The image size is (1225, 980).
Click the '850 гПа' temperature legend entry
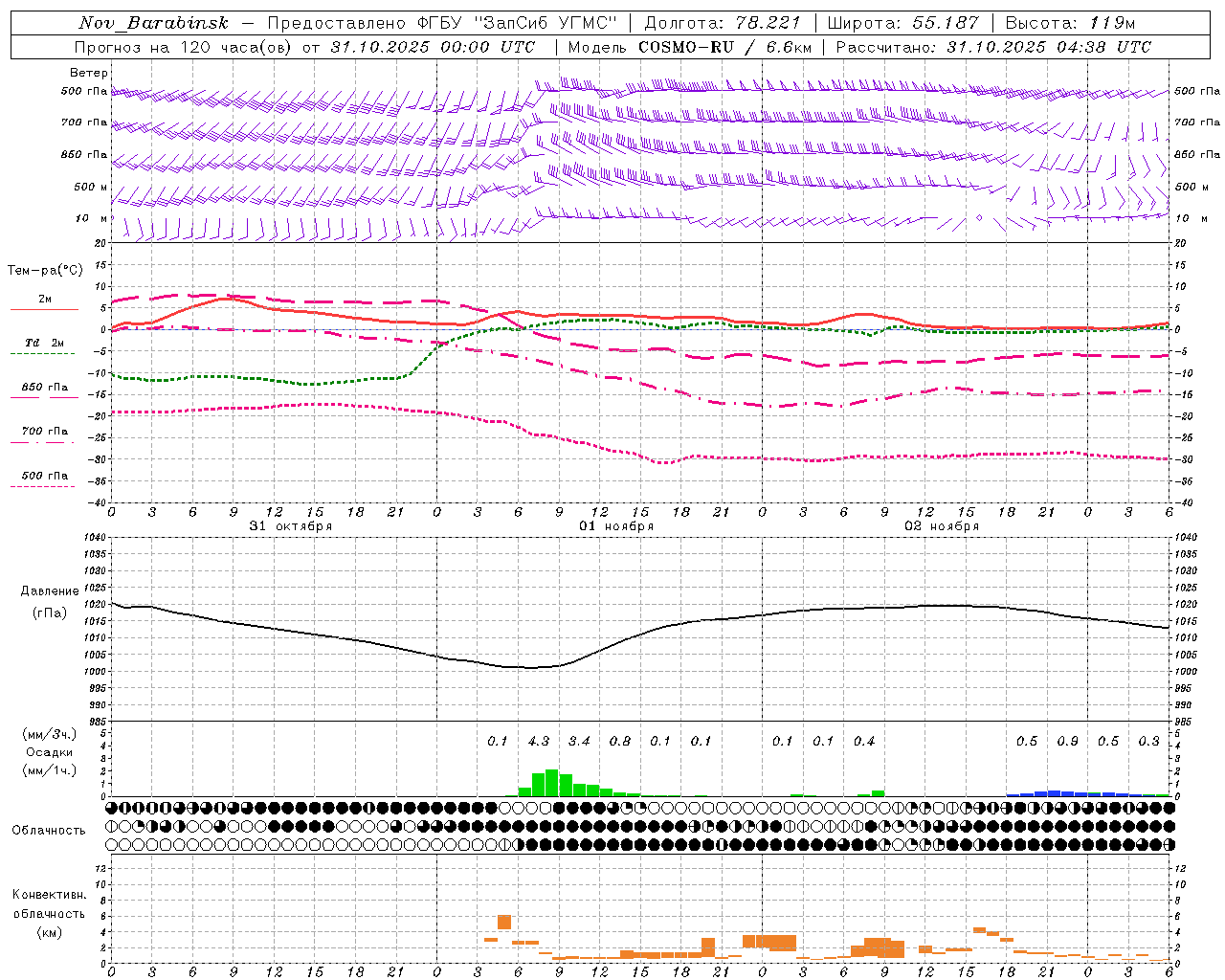45,388
